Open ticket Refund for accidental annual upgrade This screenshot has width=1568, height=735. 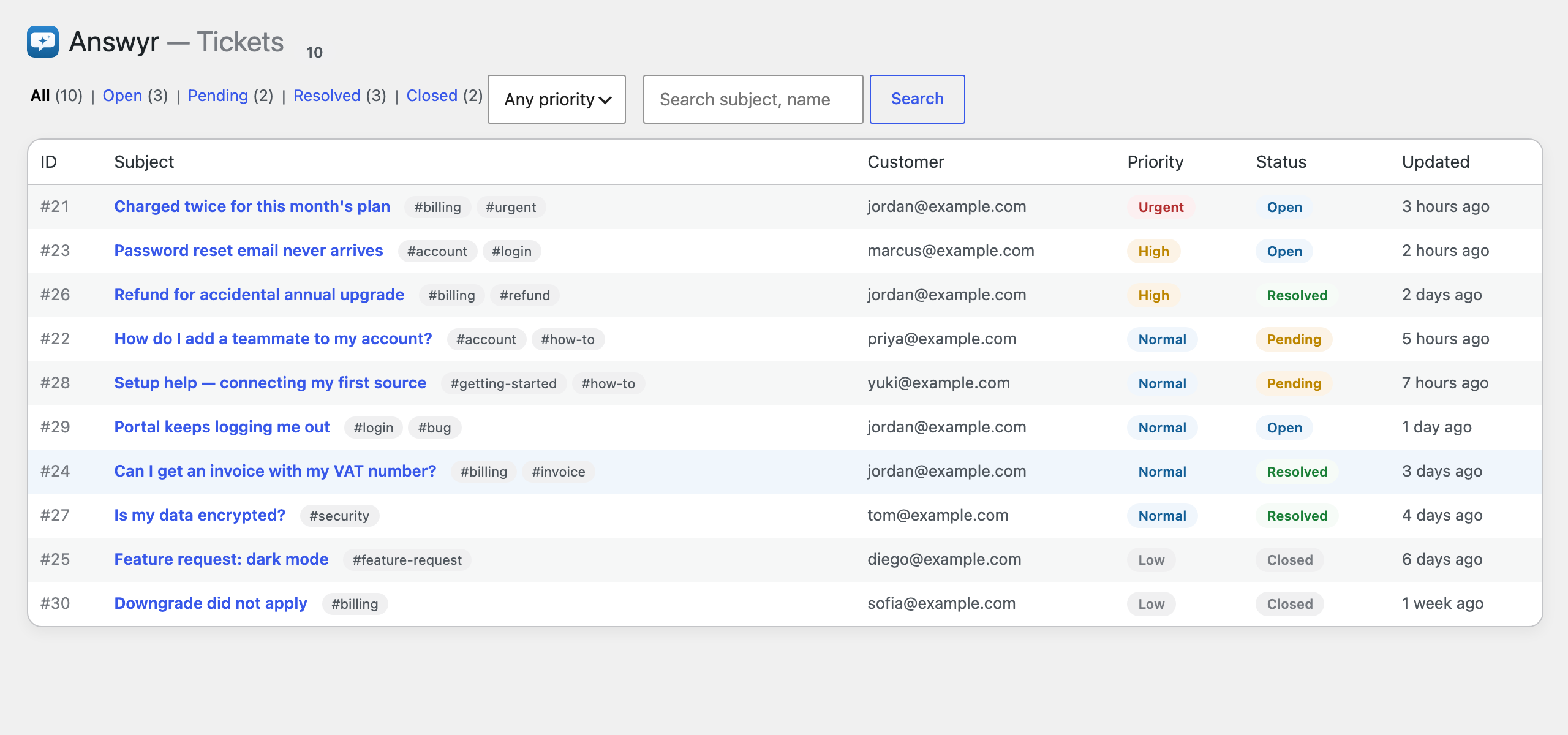(258, 295)
